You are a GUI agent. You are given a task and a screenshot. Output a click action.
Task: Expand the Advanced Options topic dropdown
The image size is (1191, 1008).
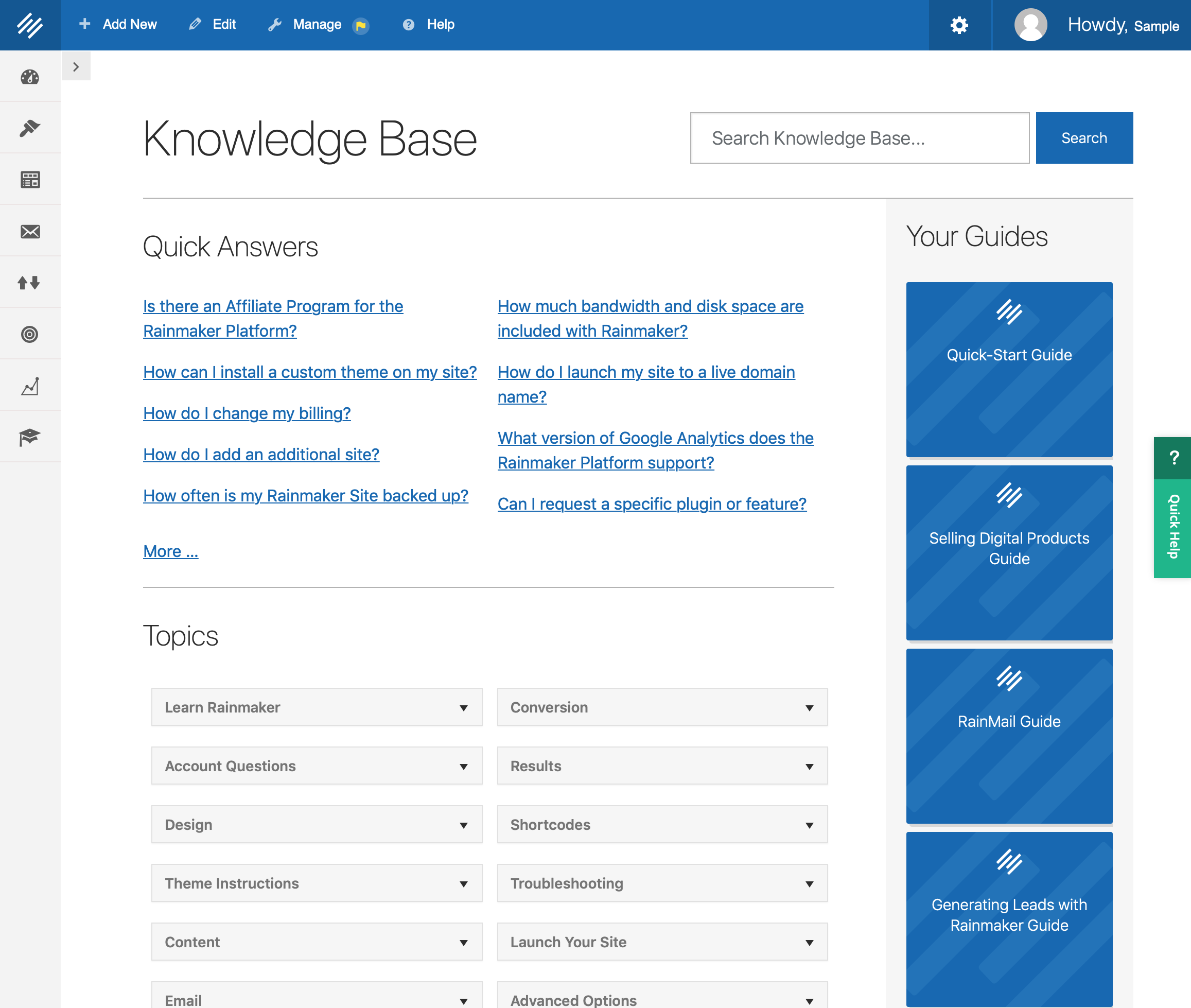point(662,996)
